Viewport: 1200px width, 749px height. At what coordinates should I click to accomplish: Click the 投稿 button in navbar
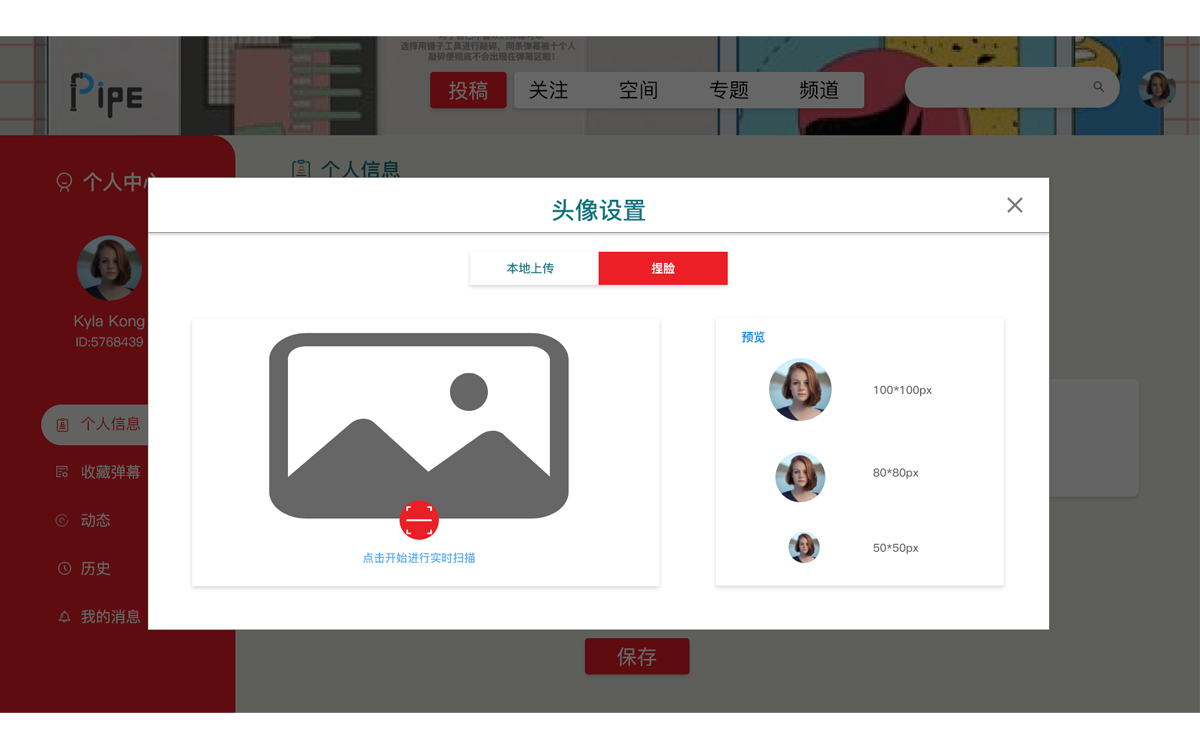(468, 90)
